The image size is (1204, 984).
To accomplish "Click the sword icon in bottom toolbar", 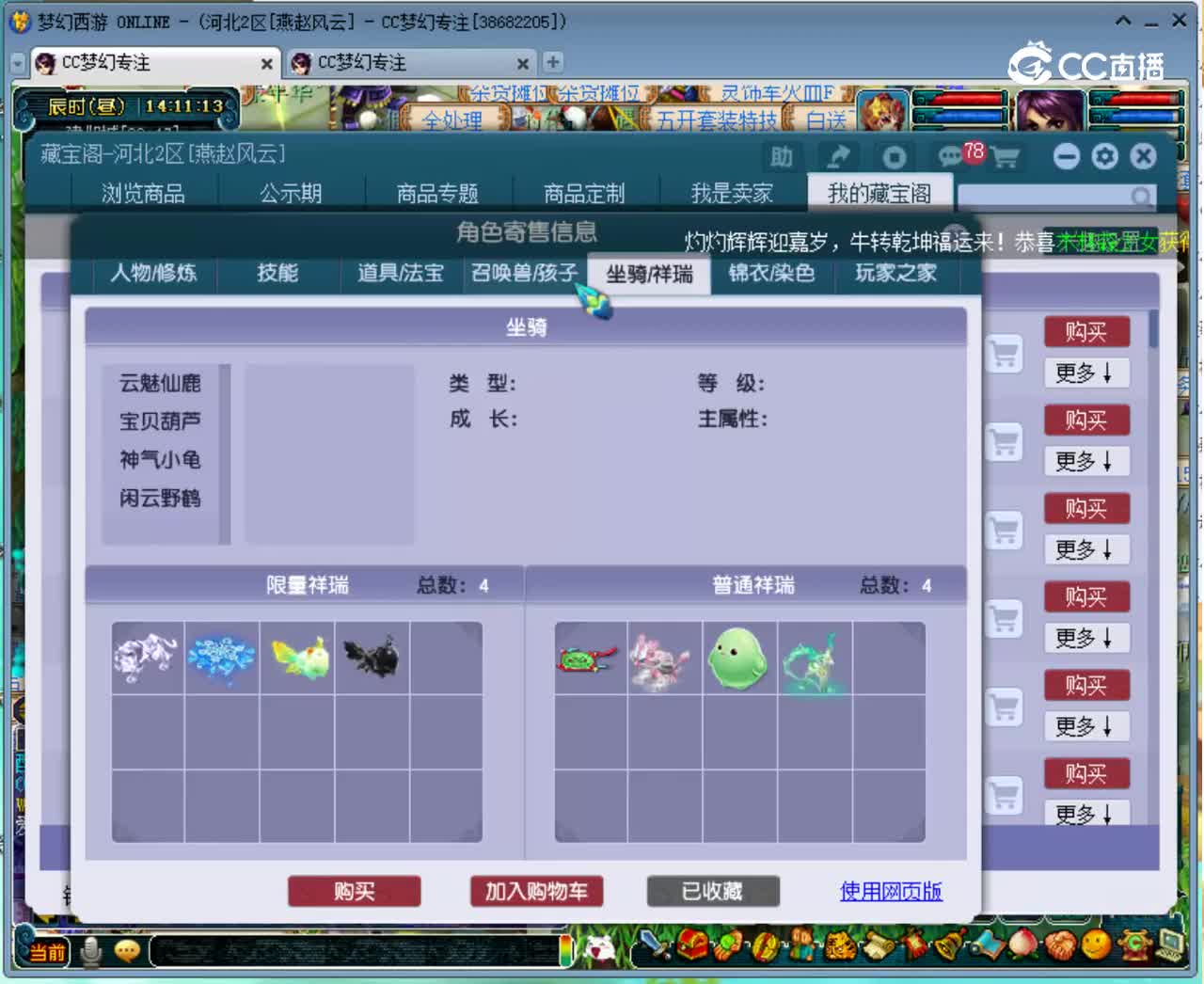I will (652, 944).
